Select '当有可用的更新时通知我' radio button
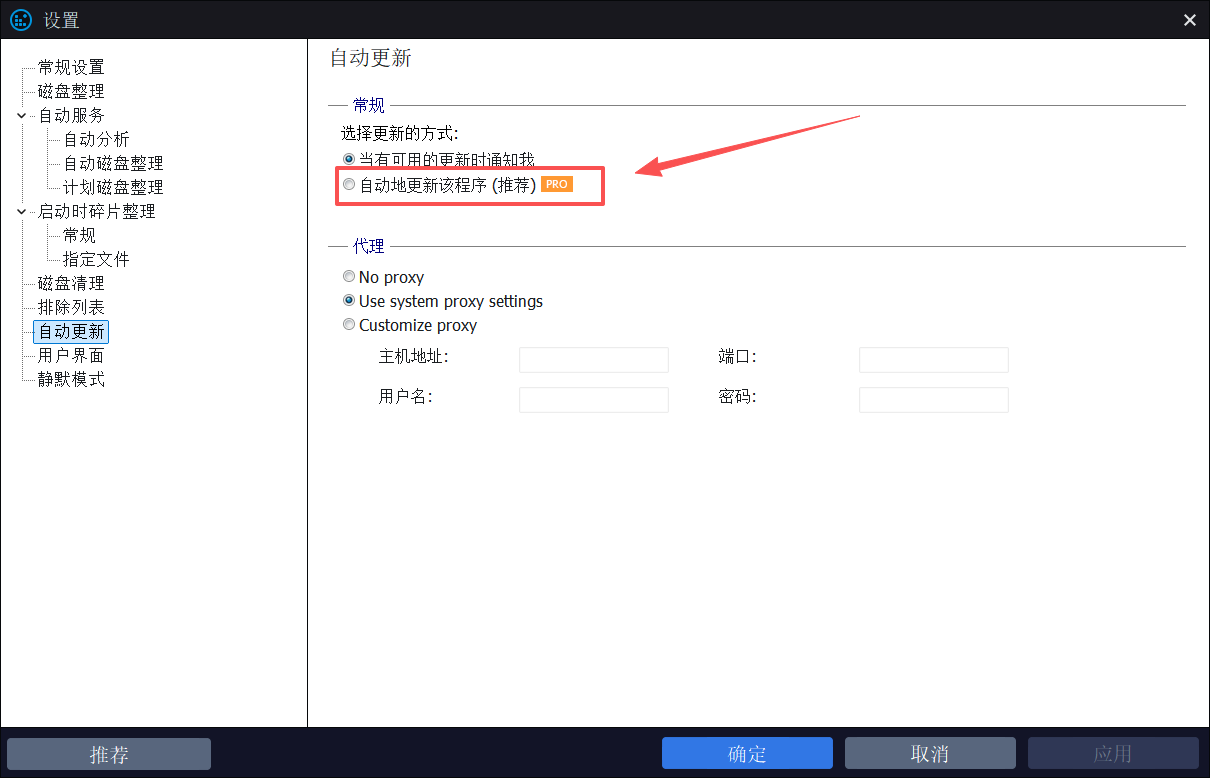This screenshot has height=778, width=1210. coord(348,158)
